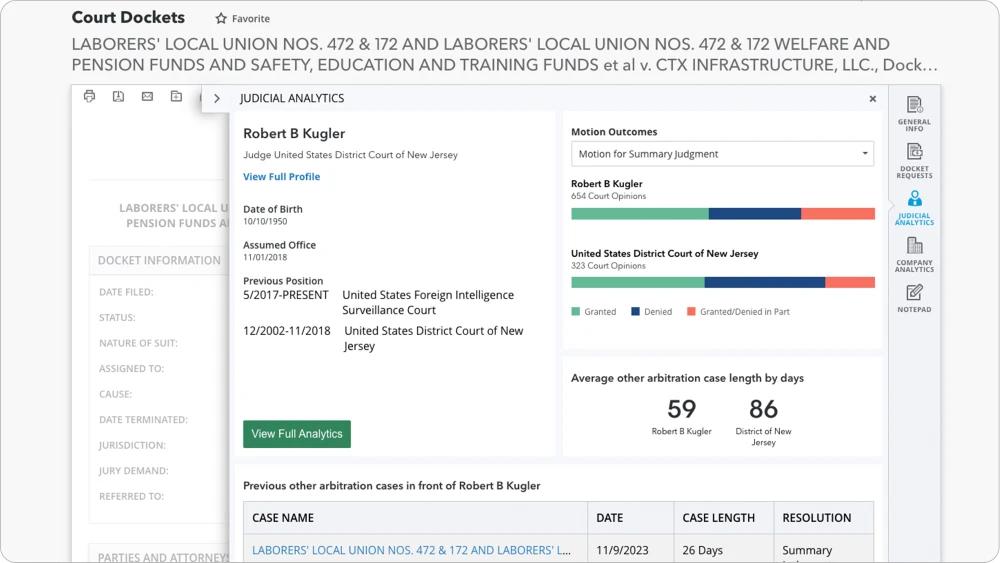Toggle the Favorite star for this docket
The image size is (1000, 563).
click(x=222, y=19)
